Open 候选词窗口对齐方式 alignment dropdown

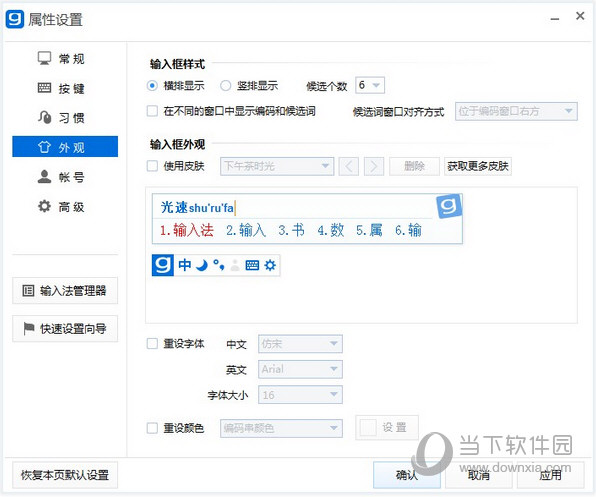coord(516,111)
